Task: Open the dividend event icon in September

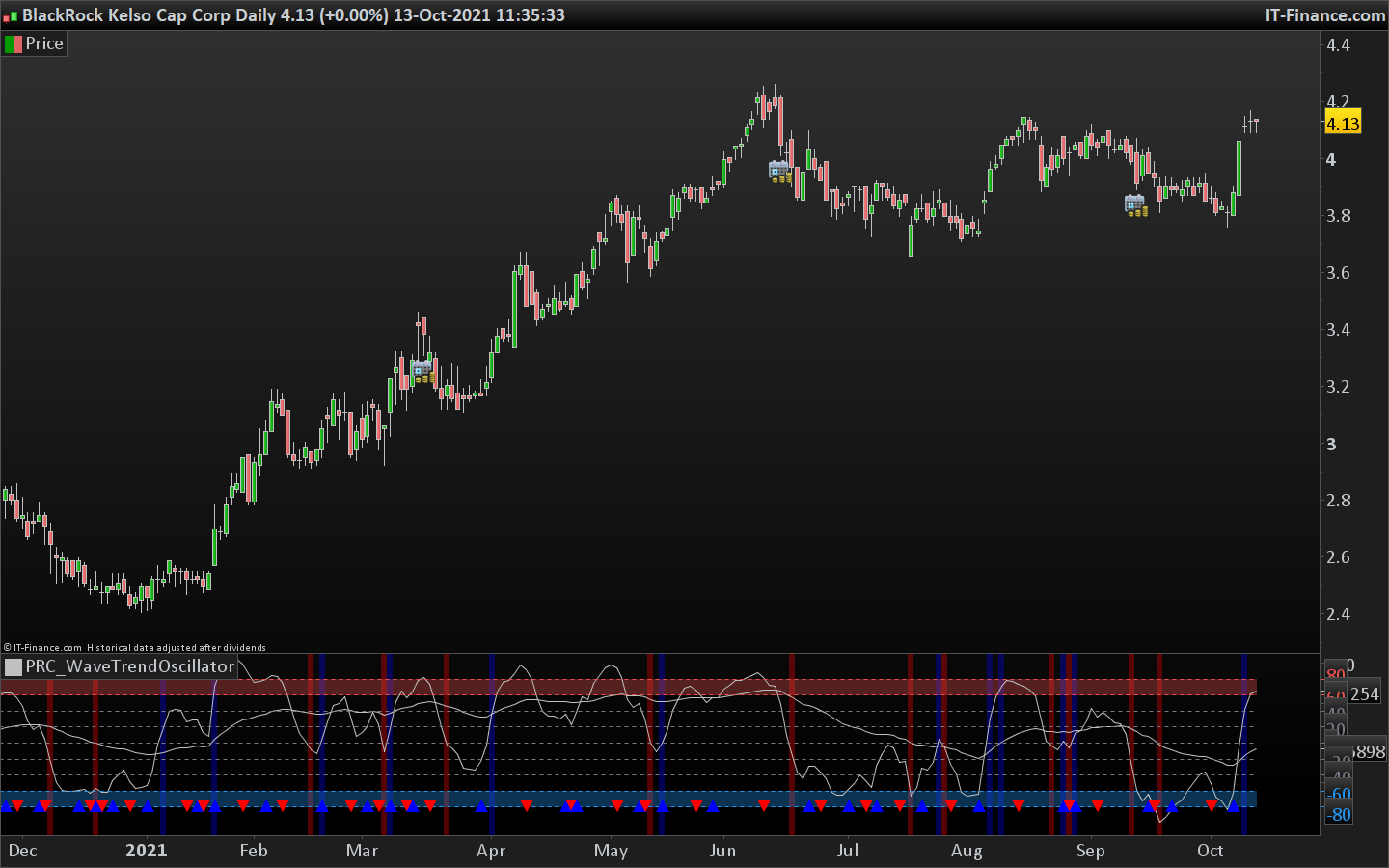Action: (1136, 205)
